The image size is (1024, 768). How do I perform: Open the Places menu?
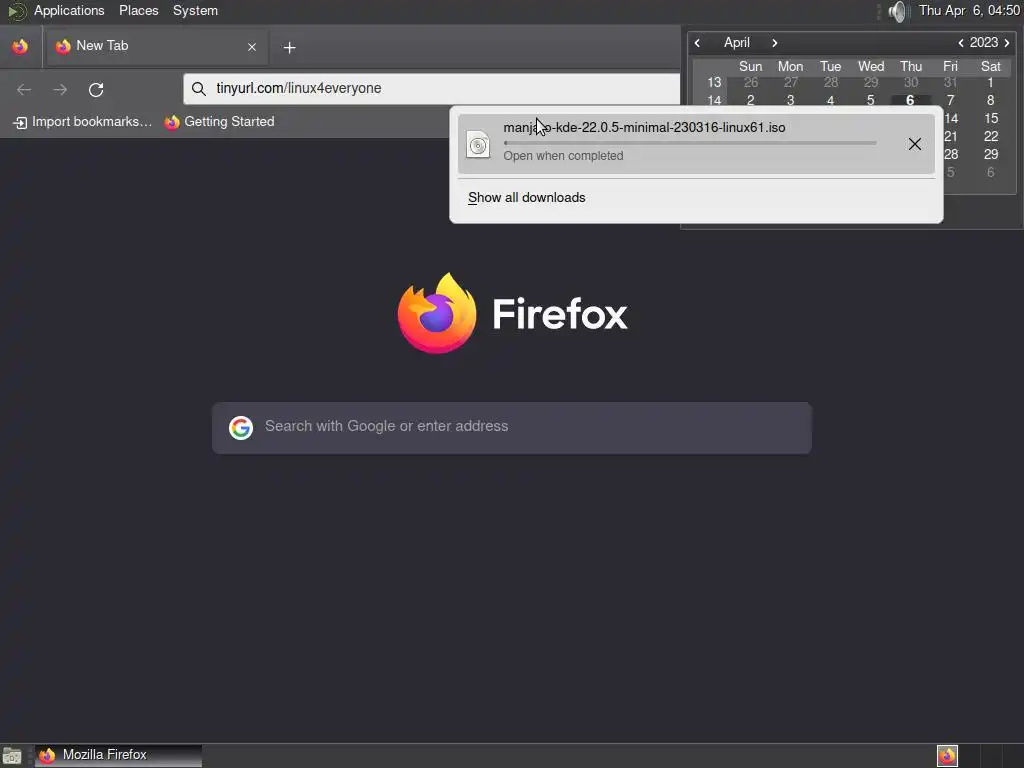(138, 11)
